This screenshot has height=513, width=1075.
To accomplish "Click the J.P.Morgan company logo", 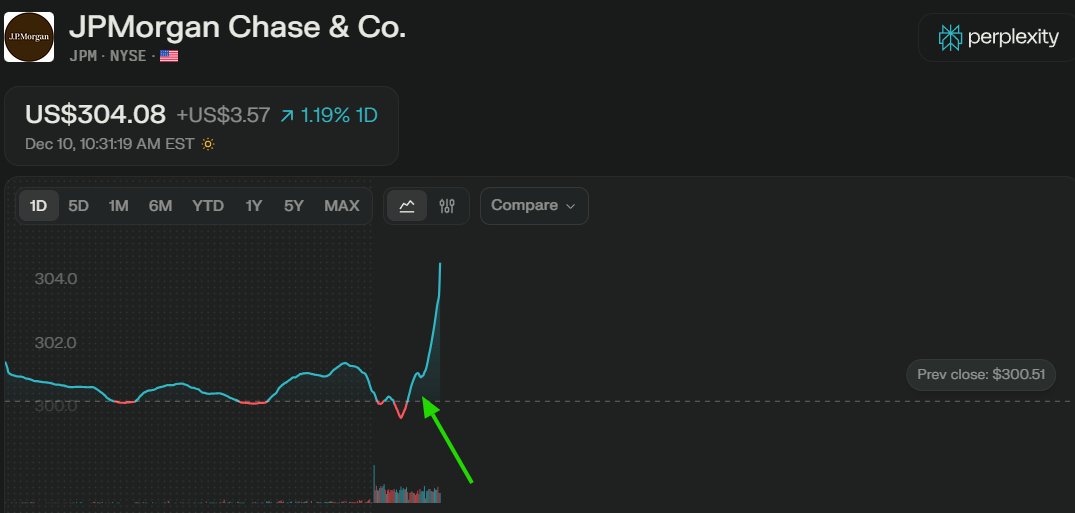I will (x=29, y=37).
